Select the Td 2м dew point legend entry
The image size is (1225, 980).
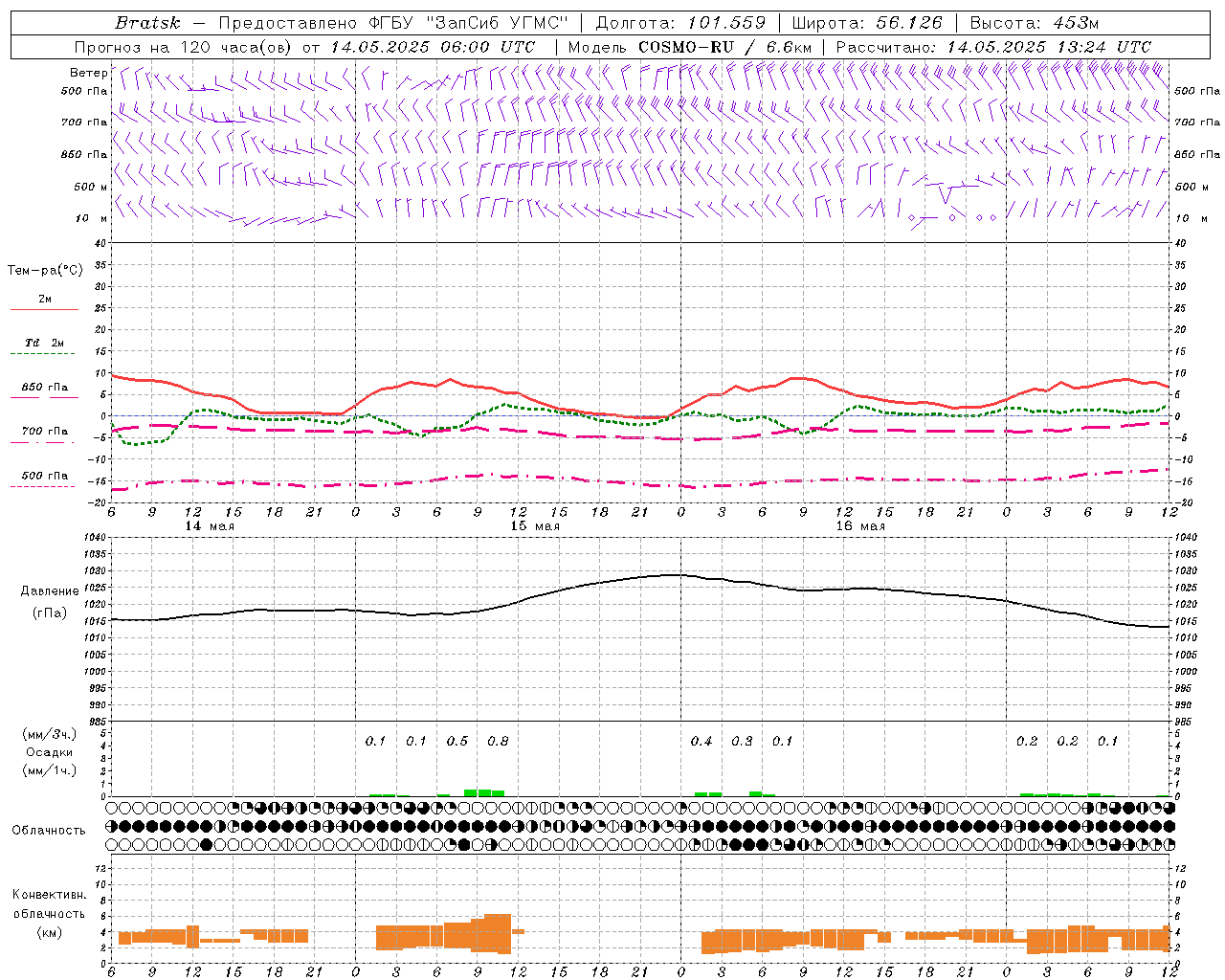(x=45, y=343)
